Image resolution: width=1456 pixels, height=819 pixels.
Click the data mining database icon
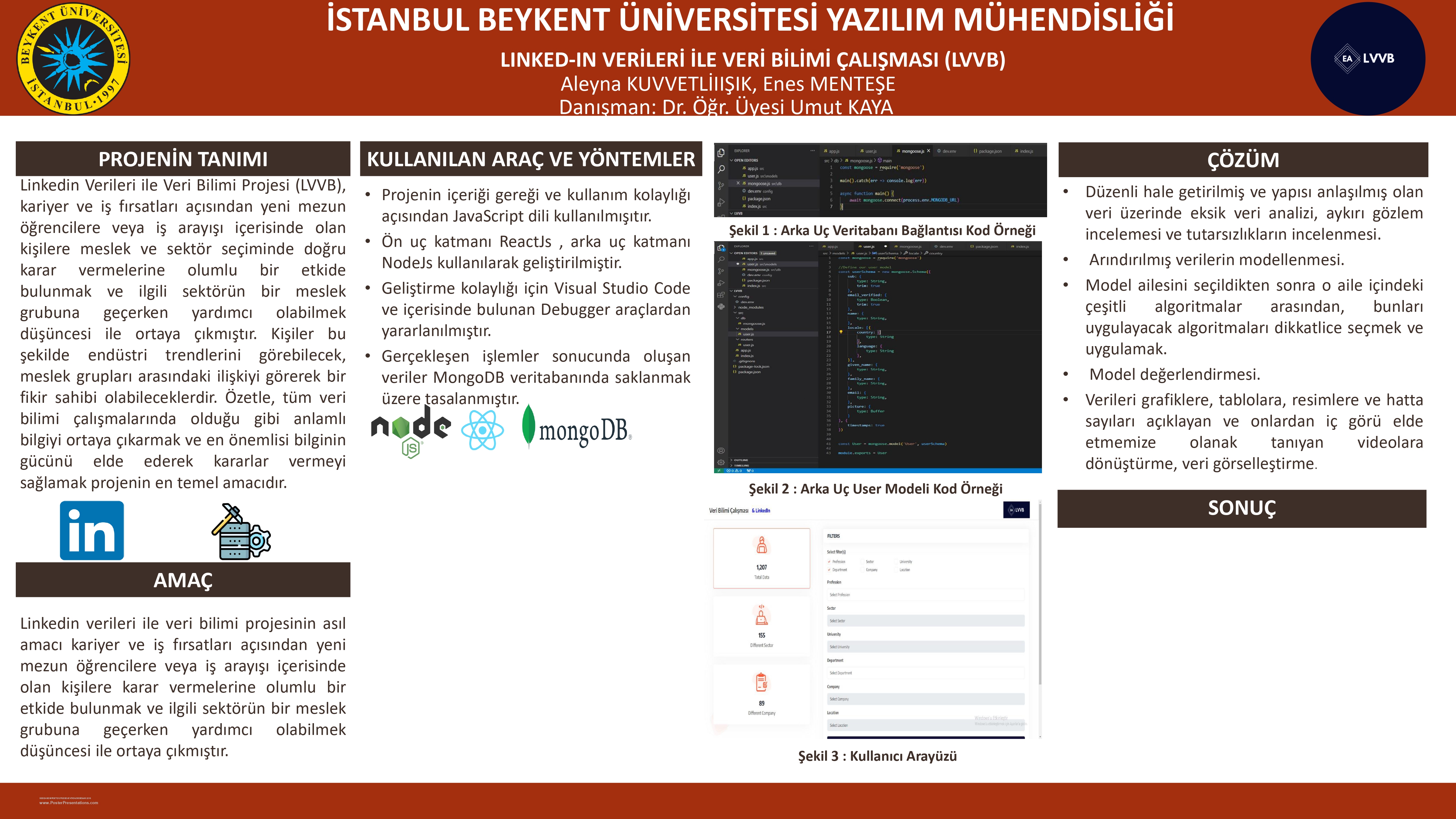tap(241, 531)
